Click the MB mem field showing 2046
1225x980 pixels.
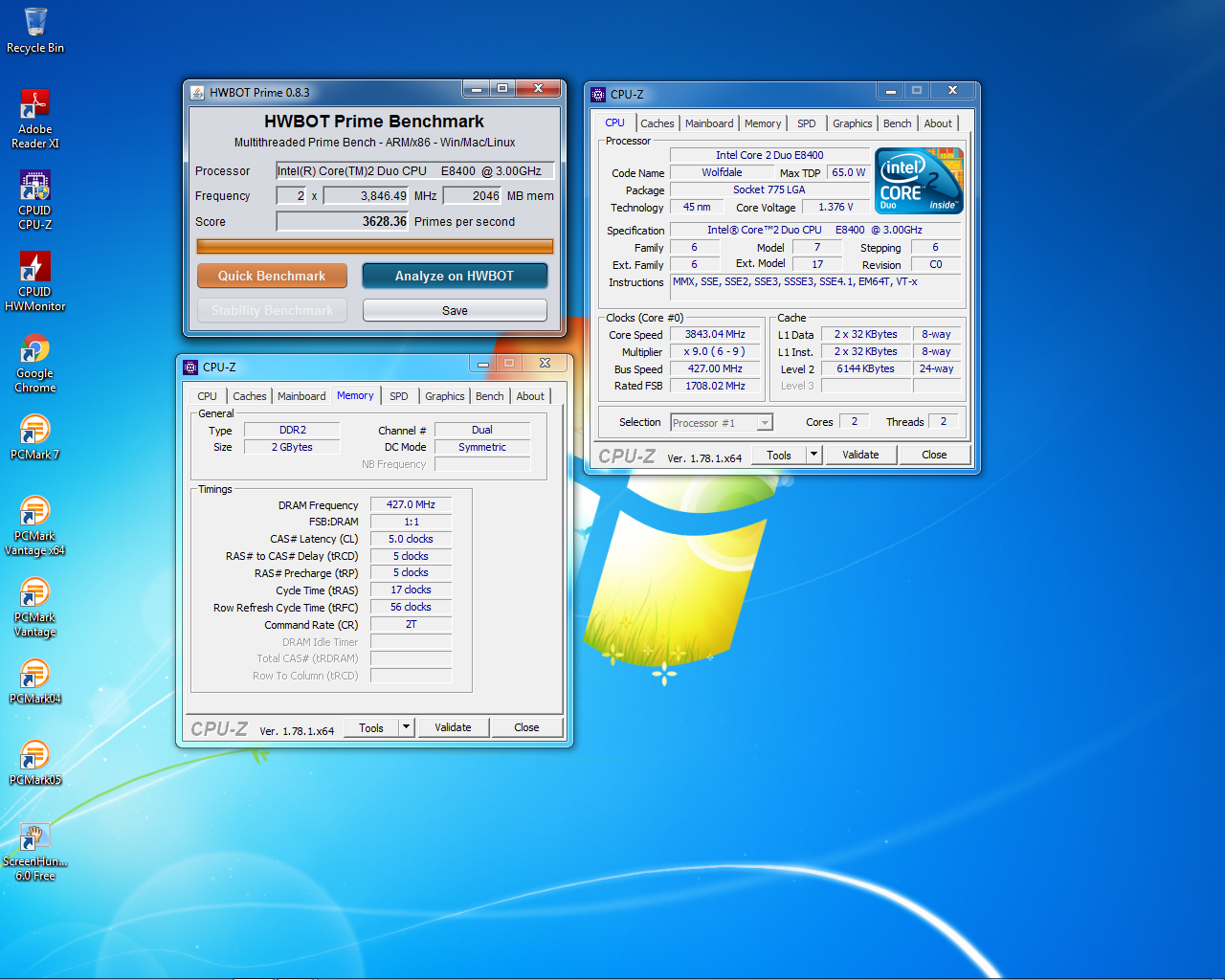pos(473,196)
